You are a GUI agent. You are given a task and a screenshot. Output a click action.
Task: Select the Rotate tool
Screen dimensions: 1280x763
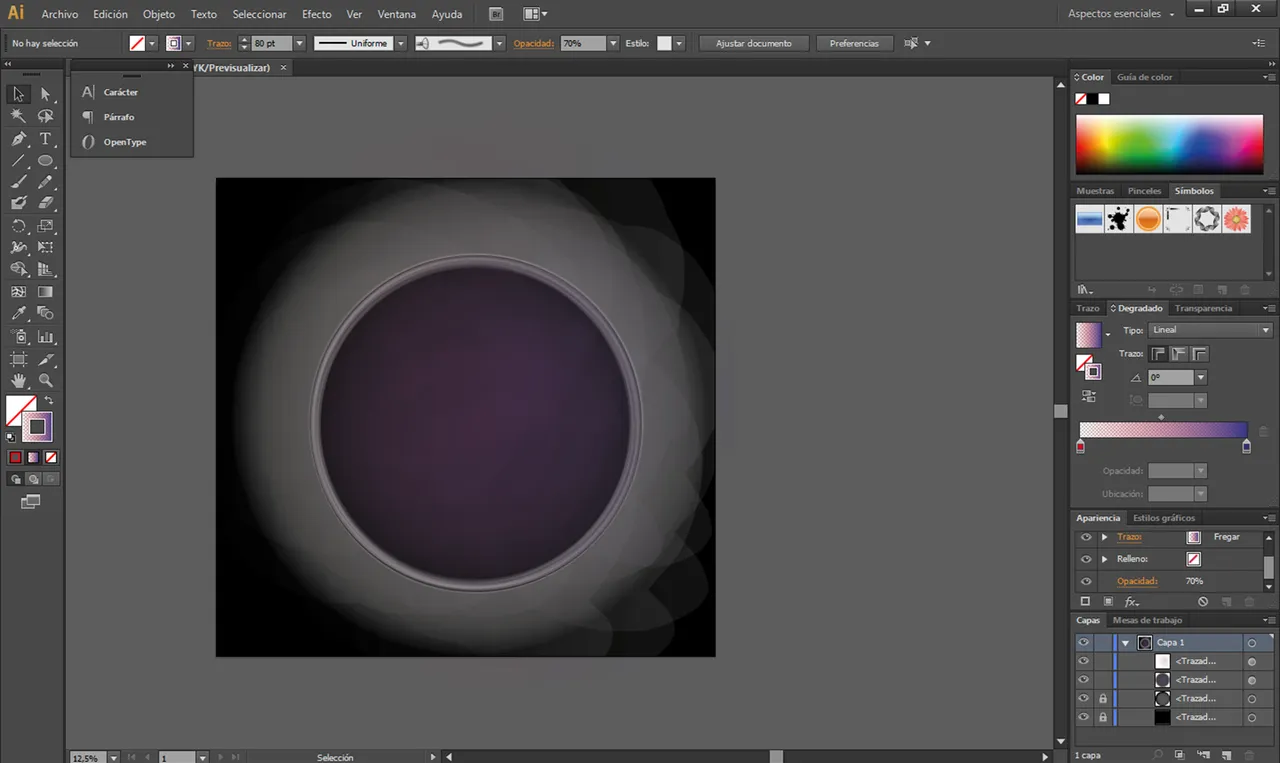coord(18,226)
